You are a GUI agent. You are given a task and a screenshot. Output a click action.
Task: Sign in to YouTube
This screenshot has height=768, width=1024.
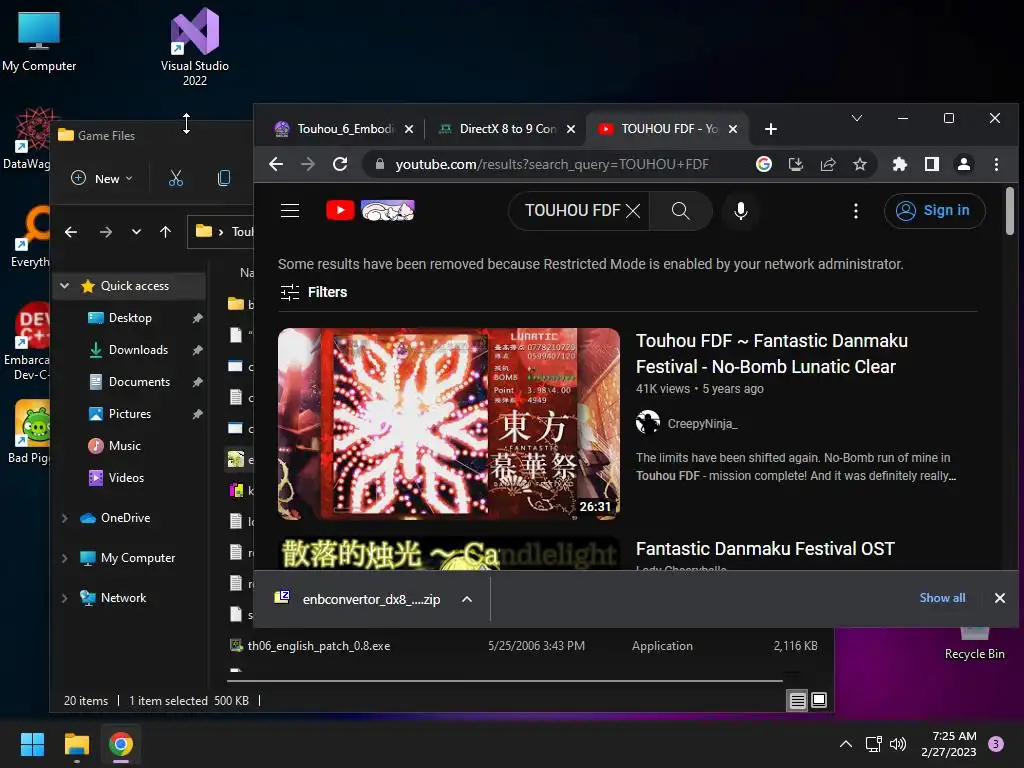pos(934,210)
